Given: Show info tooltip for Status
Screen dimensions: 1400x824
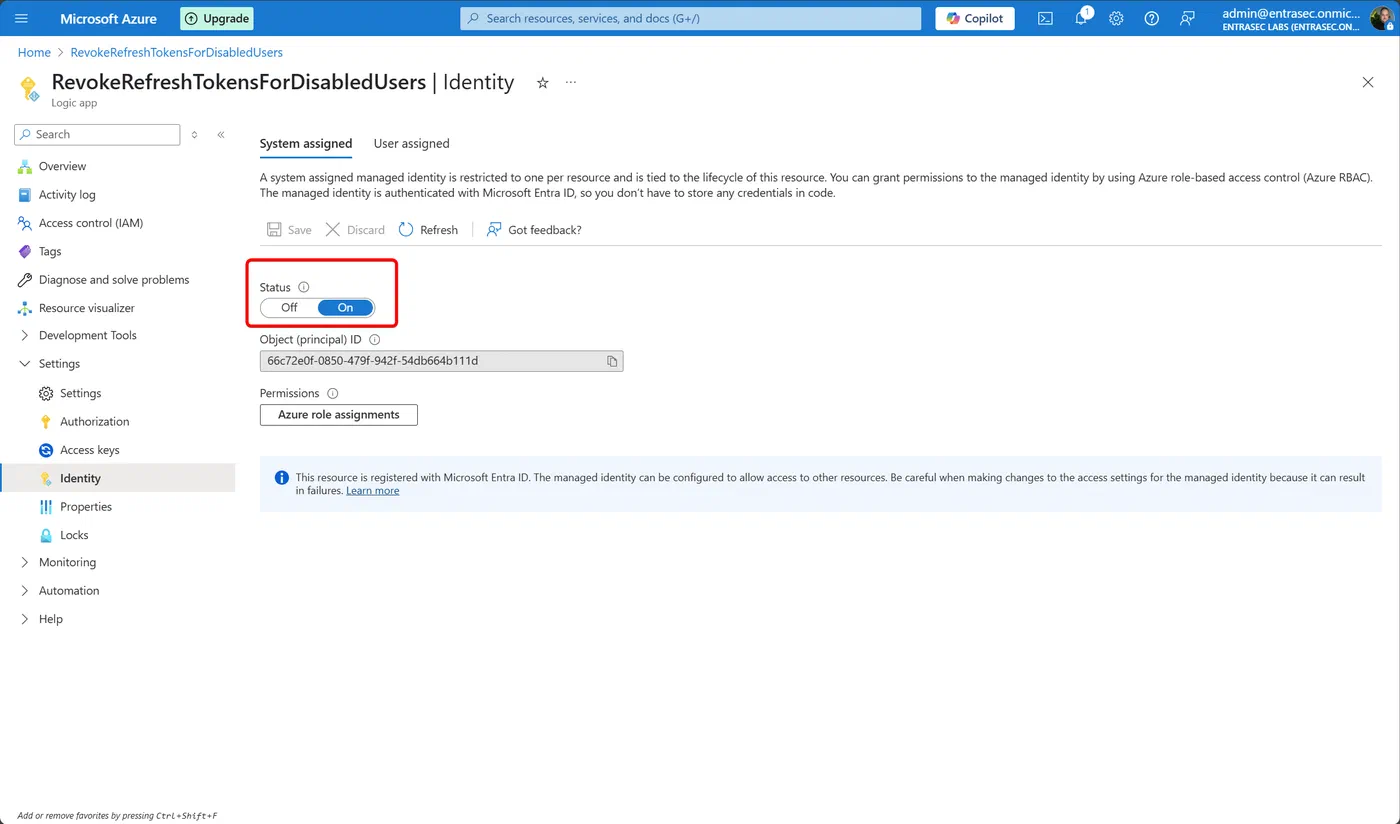Looking at the screenshot, I should [x=304, y=287].
